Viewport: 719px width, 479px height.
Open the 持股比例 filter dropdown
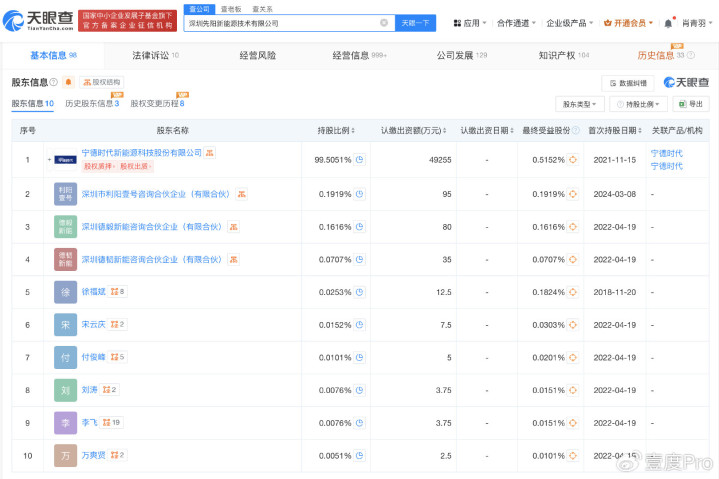tap(638, 104)
